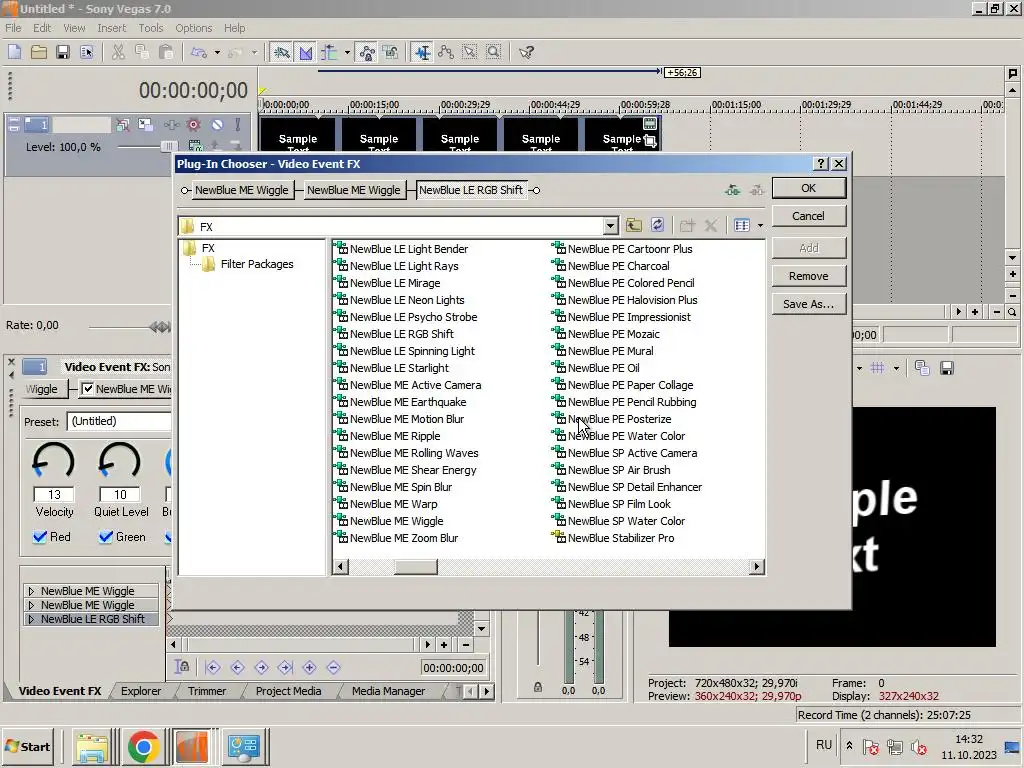1024x768 pixels.
Task: Click move plug-in left icon in chain
Action: click(x=733, y=190)
